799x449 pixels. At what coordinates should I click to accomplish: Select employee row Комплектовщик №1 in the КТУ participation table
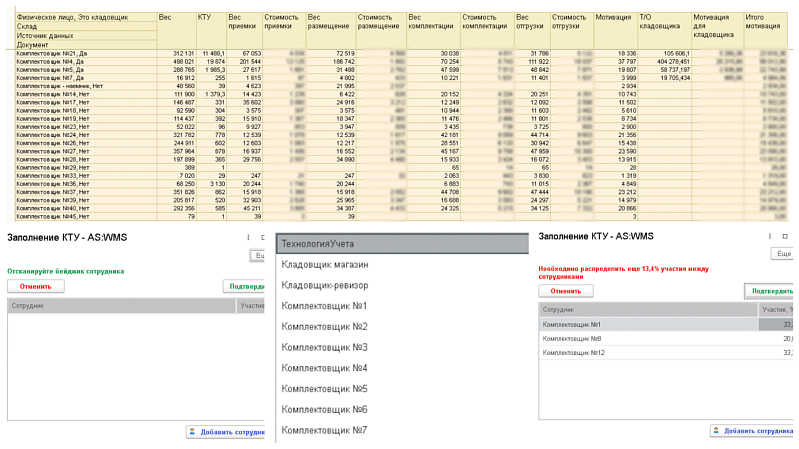point(666,324)
